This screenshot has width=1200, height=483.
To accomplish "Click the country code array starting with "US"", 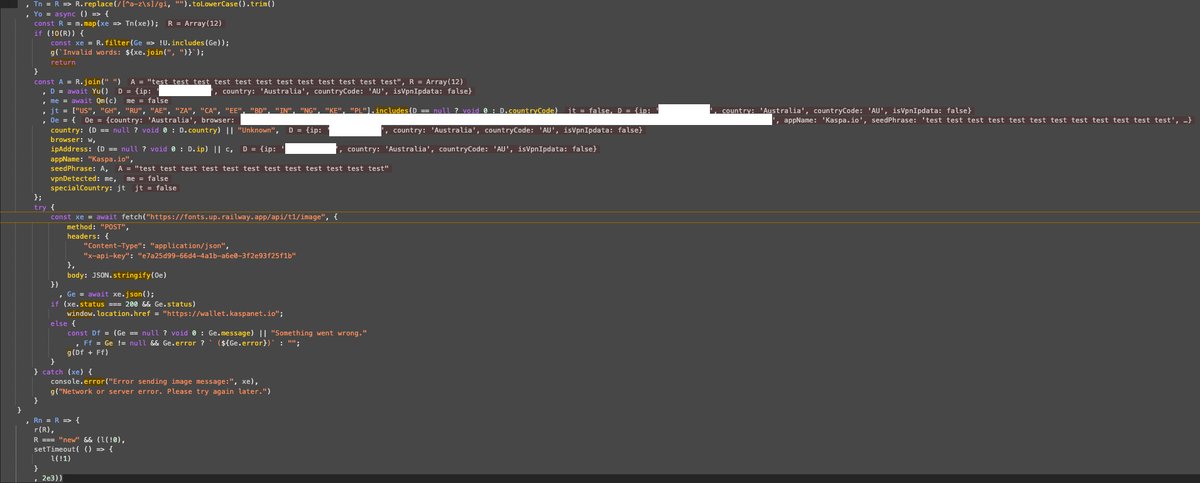I will [x=220, y=110].
